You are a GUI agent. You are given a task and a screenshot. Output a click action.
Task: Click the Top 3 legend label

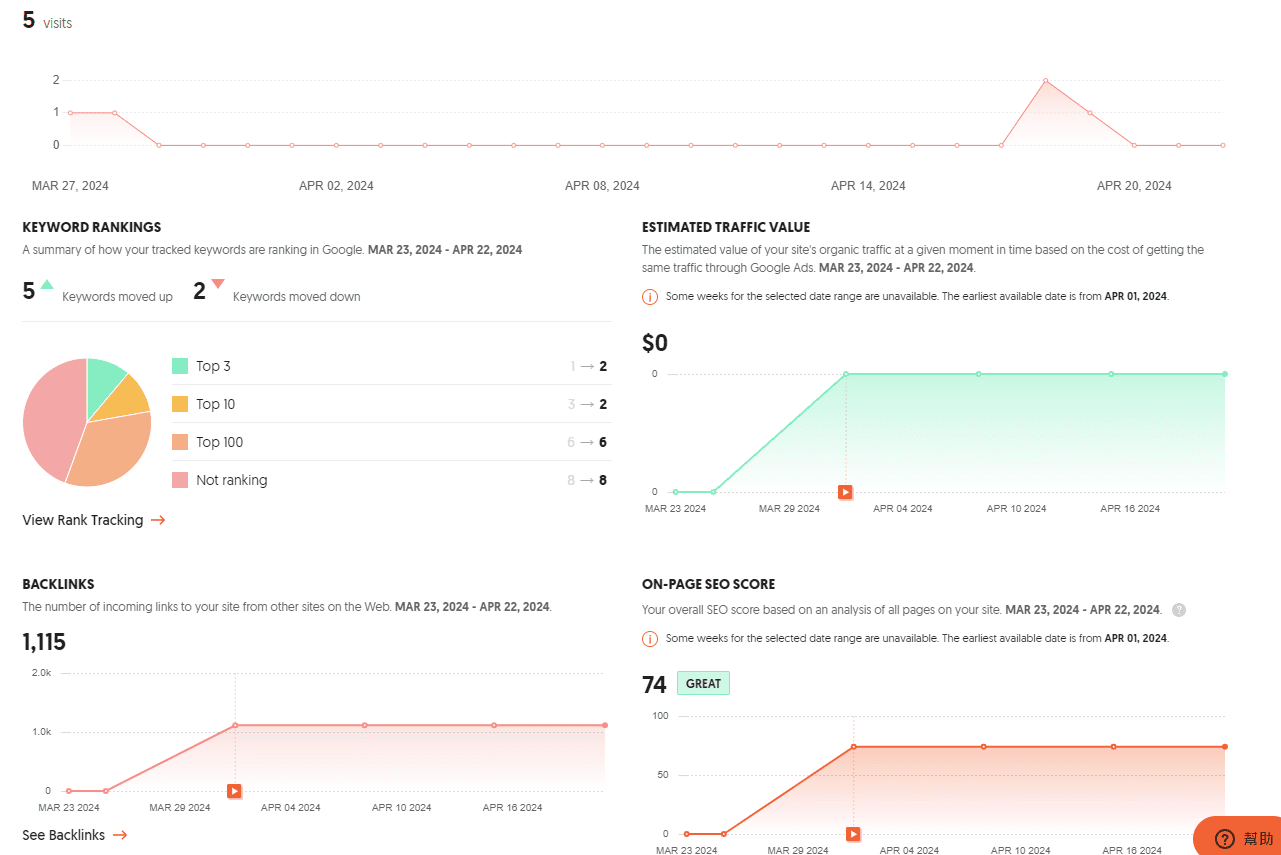tap(213, 366)
